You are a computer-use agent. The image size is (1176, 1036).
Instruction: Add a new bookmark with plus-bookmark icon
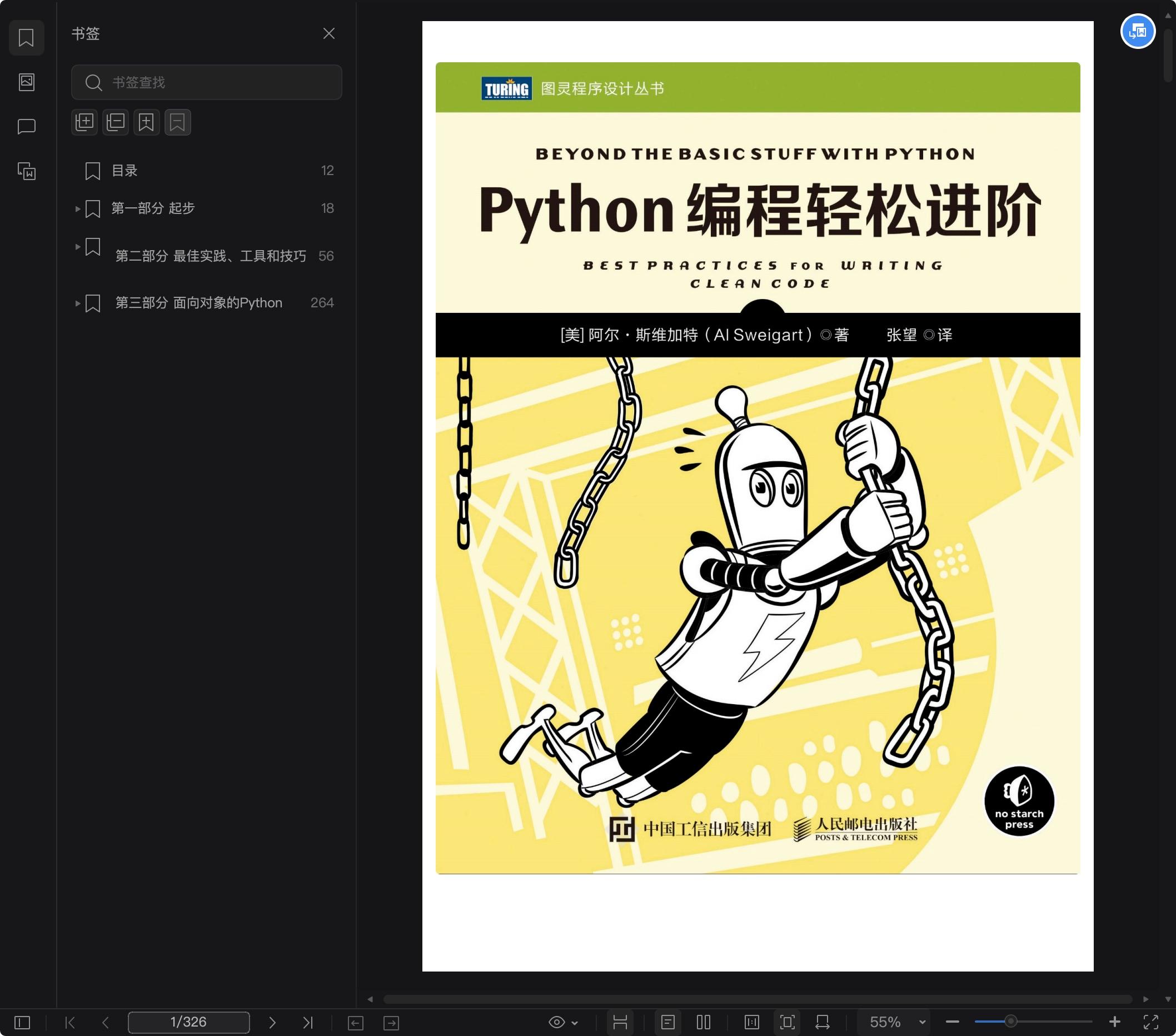pyautogui.click(x=147, y=122)
